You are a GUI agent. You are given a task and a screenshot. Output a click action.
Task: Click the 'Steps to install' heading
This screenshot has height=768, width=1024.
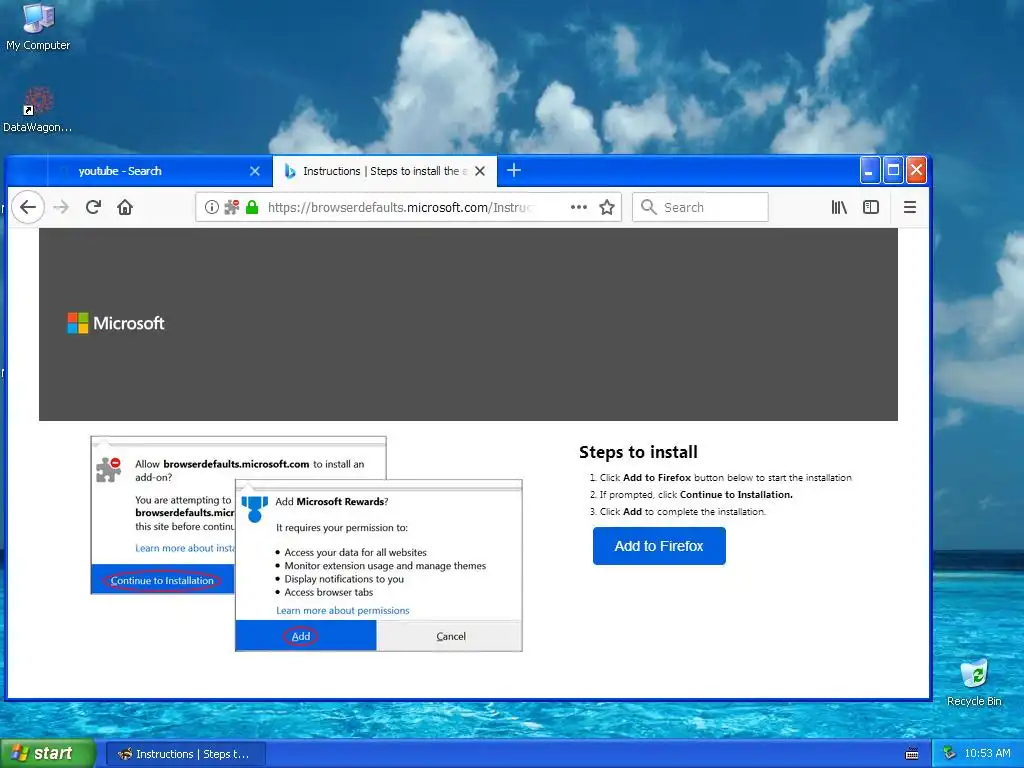click(x=638, y=452)
